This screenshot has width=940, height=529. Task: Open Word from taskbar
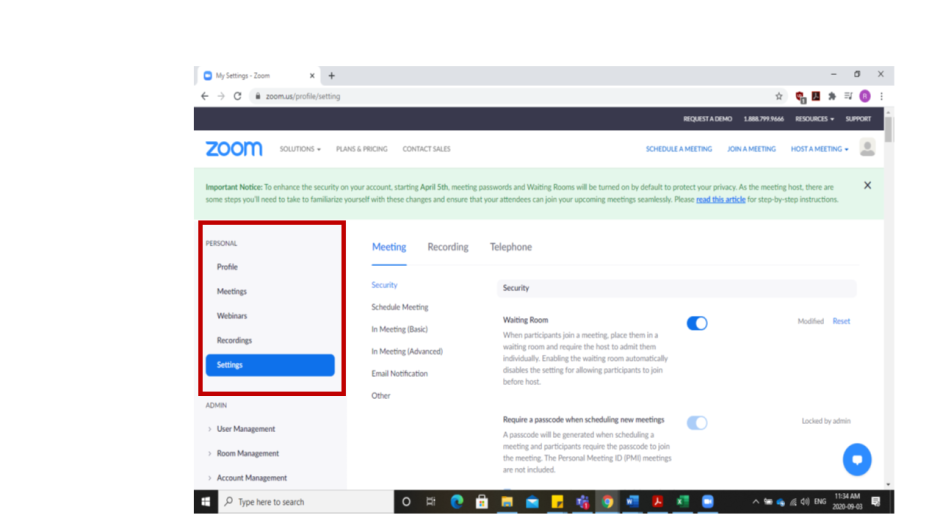(632, 501)
